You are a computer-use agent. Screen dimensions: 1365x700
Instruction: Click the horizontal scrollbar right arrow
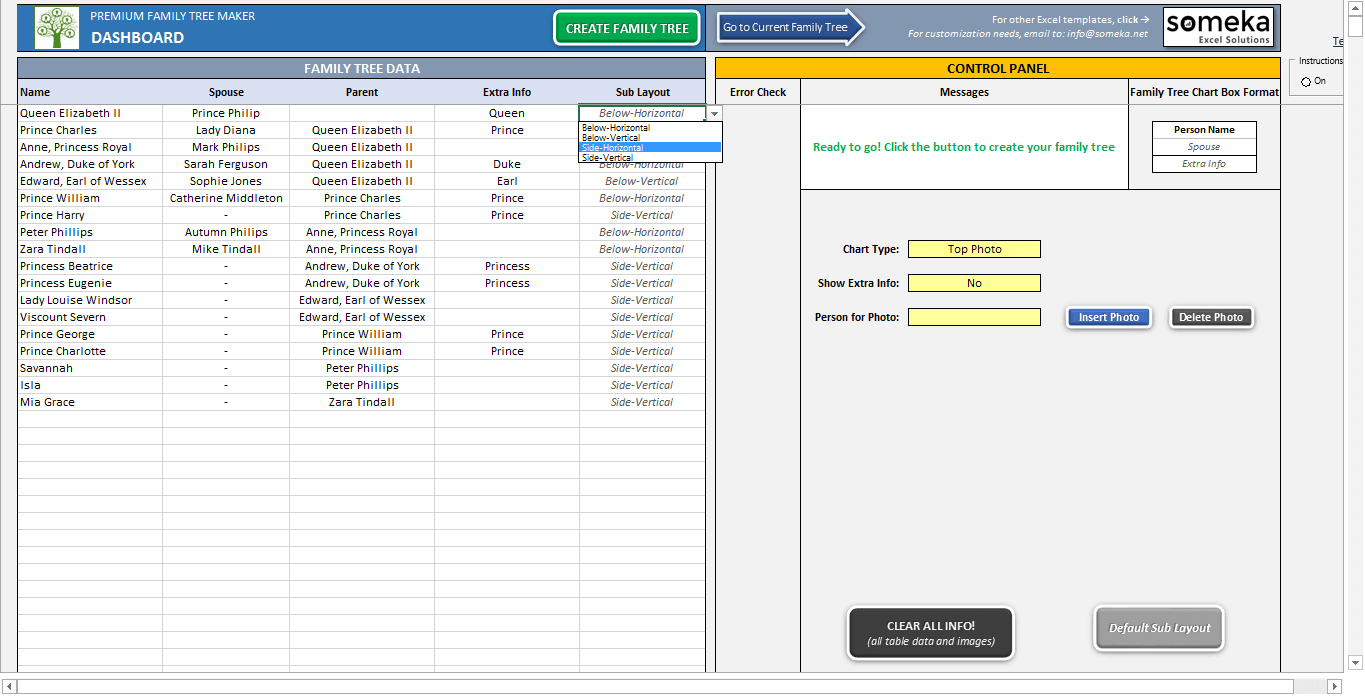(1333, 686)
